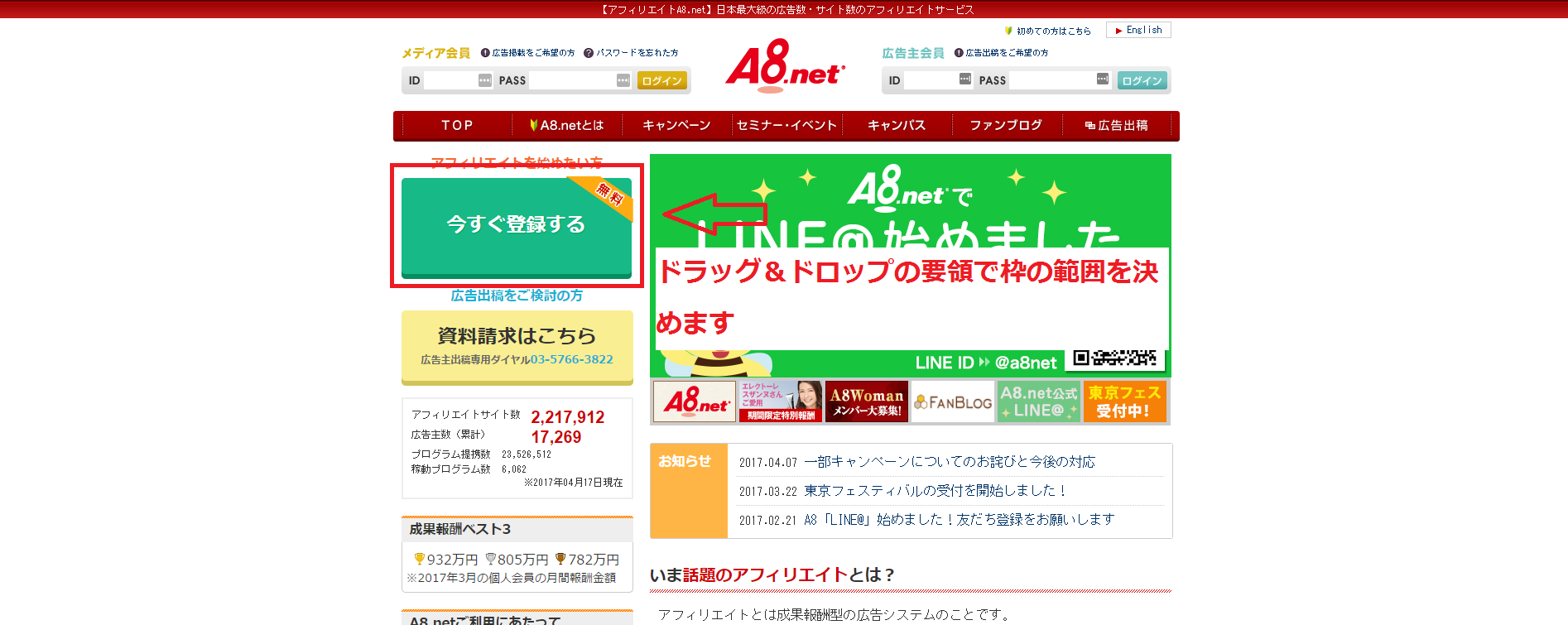Select the TOP navigation item
The image size is (1568, 625).
457,125
